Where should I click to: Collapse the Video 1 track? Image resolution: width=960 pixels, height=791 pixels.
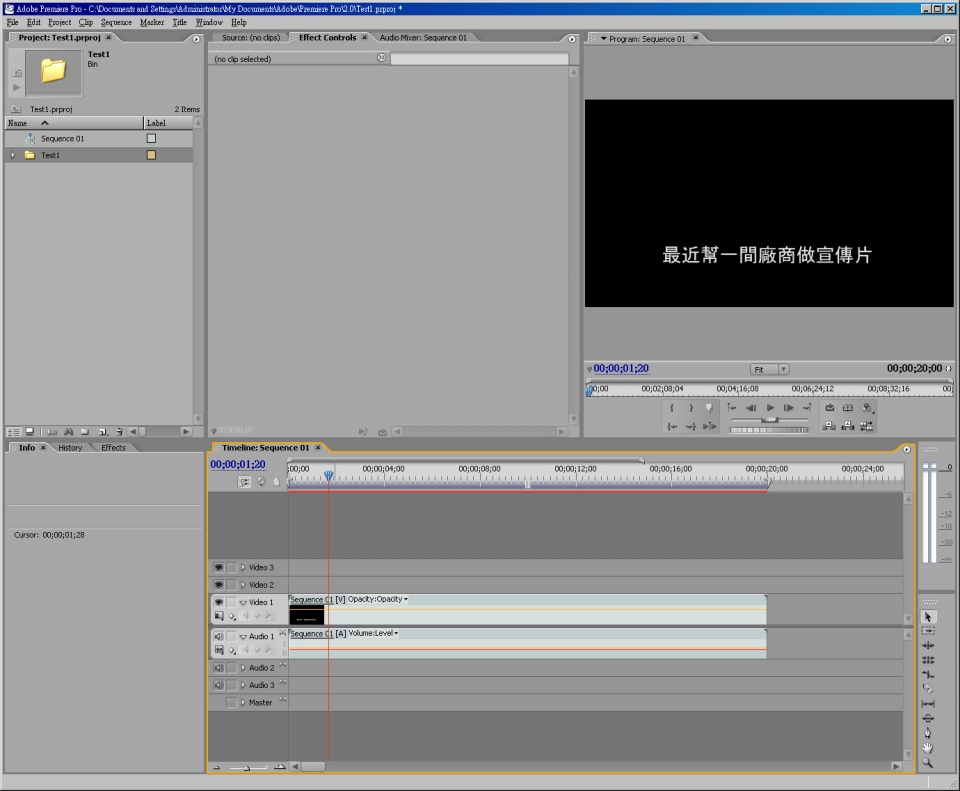(x=242, y=603)
